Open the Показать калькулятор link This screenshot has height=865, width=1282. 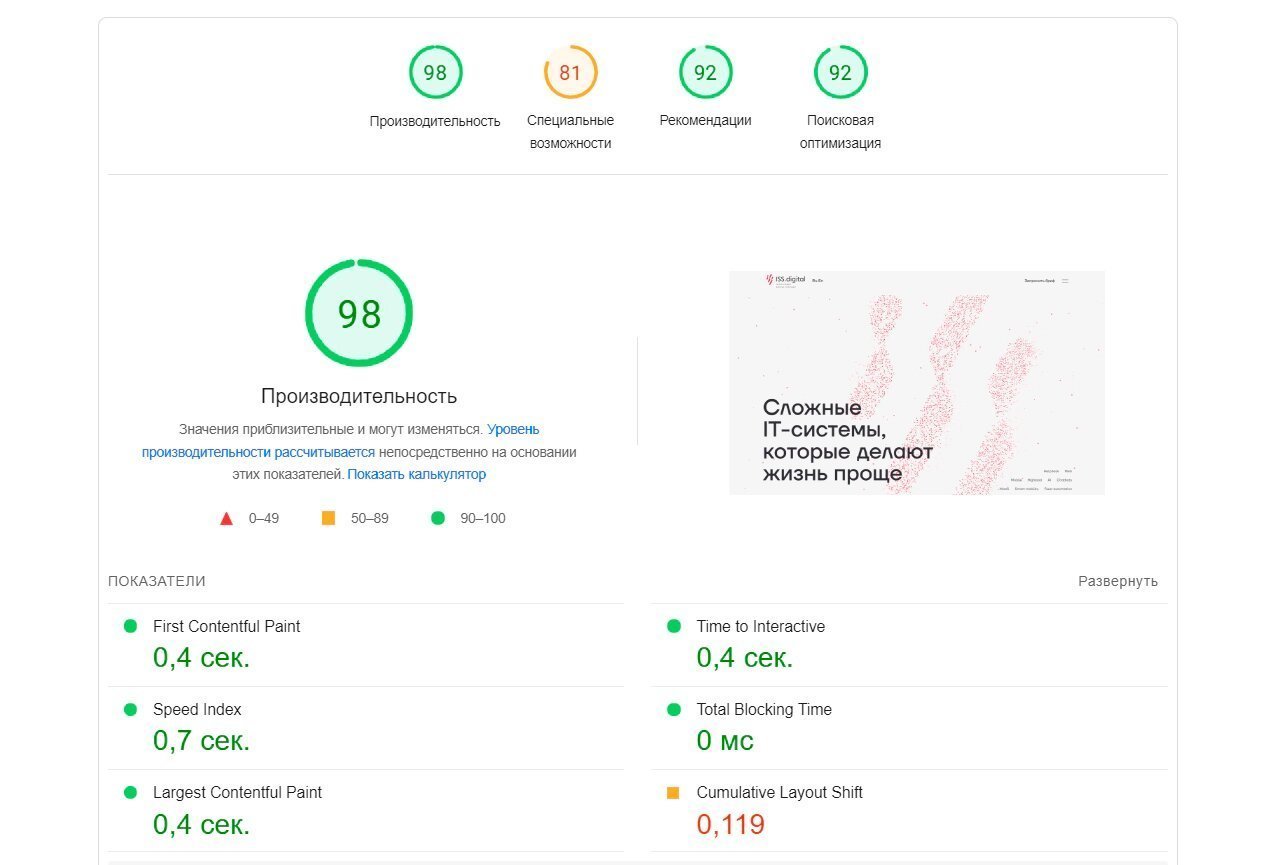coord(417,475)
